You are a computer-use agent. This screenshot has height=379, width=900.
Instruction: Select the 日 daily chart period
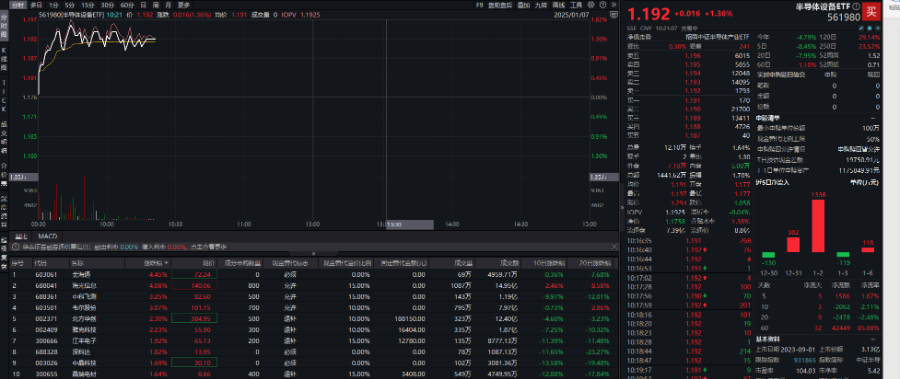tap(143, 5)
